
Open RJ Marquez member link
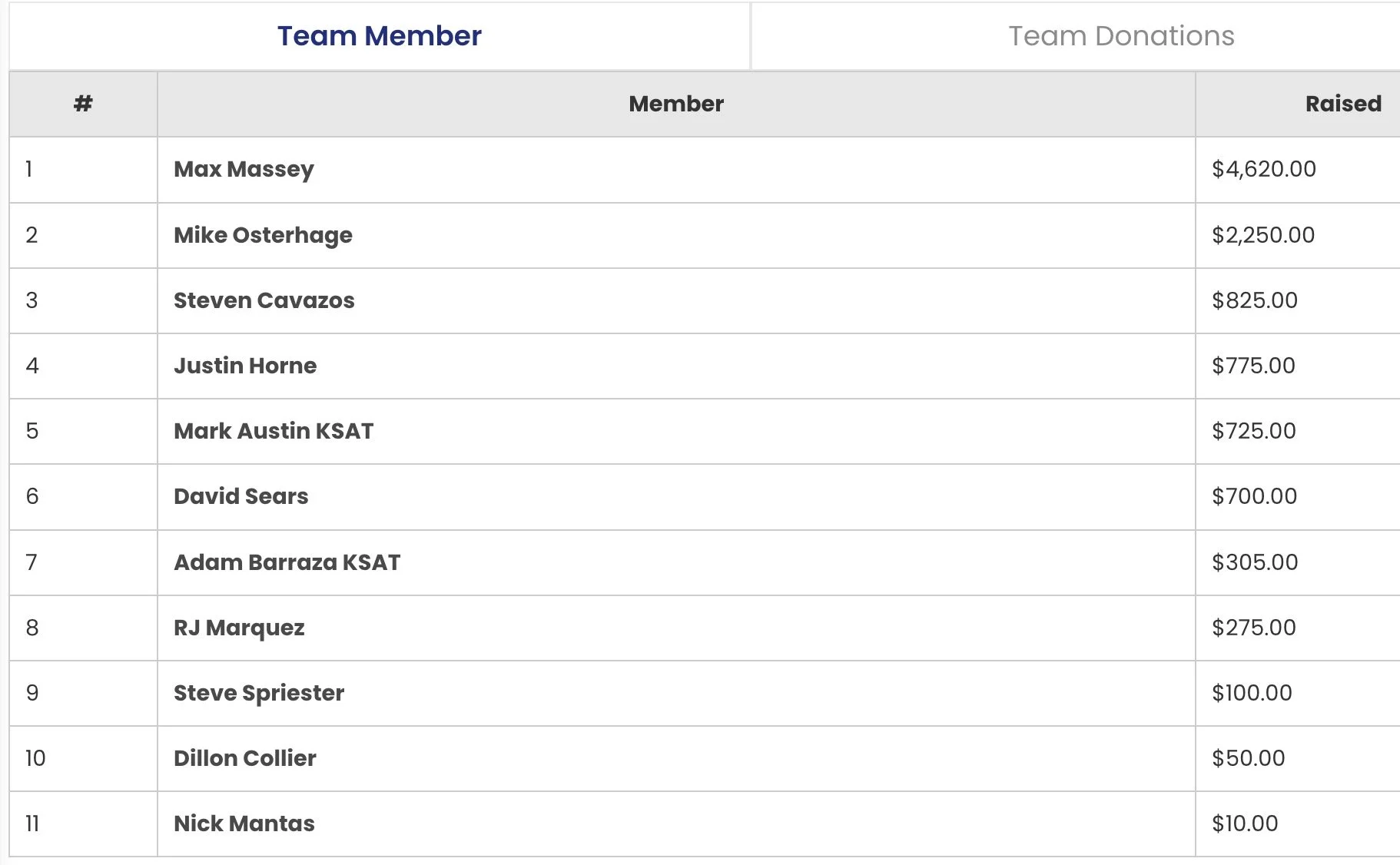(x=239, y=628)
